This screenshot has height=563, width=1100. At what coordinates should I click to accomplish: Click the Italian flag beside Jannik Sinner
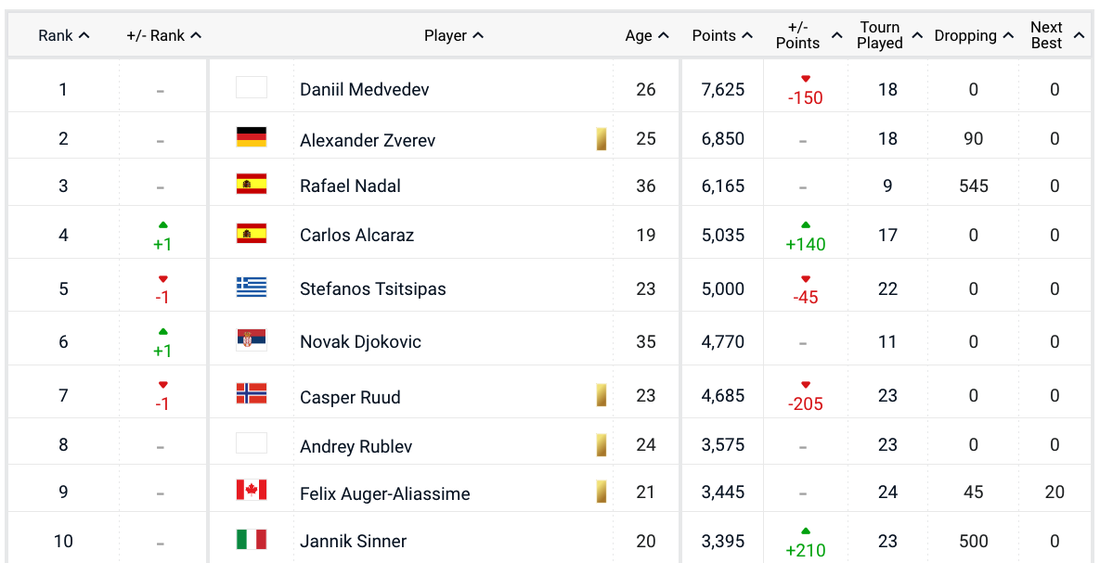(x=251, y=540)
